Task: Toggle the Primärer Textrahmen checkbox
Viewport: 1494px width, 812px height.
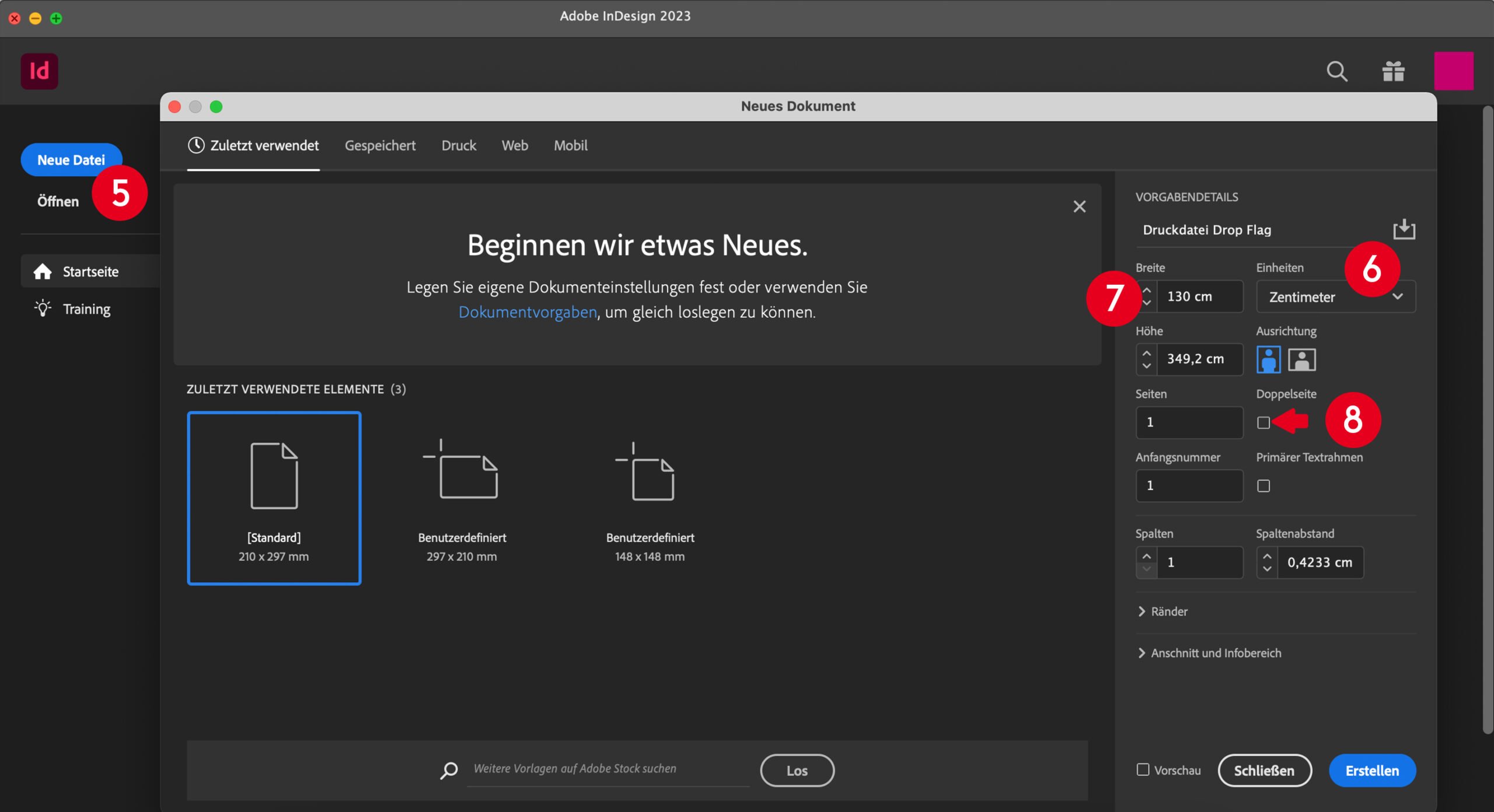Action: click(1263, 486)
